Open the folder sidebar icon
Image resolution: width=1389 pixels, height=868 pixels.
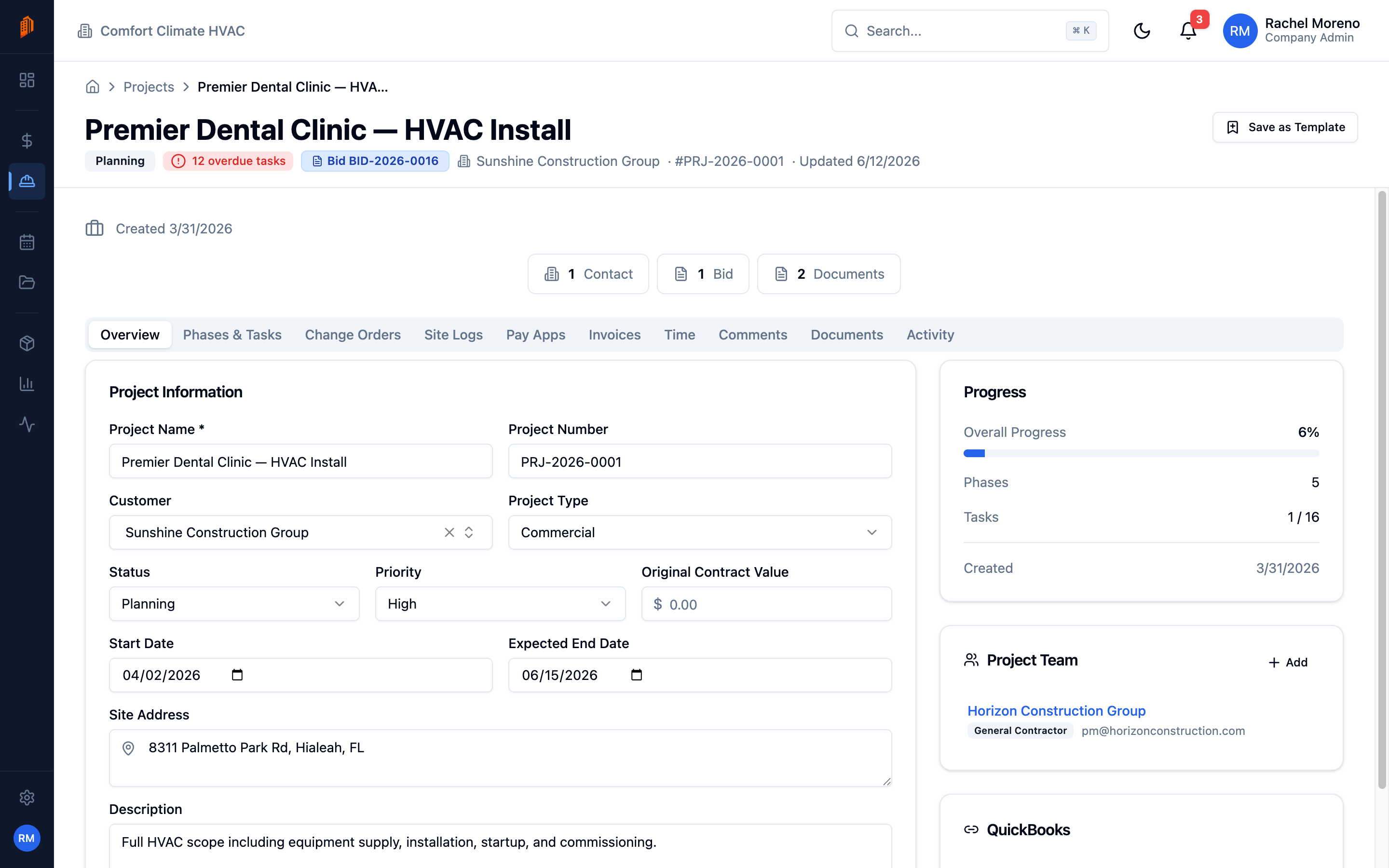27,283
